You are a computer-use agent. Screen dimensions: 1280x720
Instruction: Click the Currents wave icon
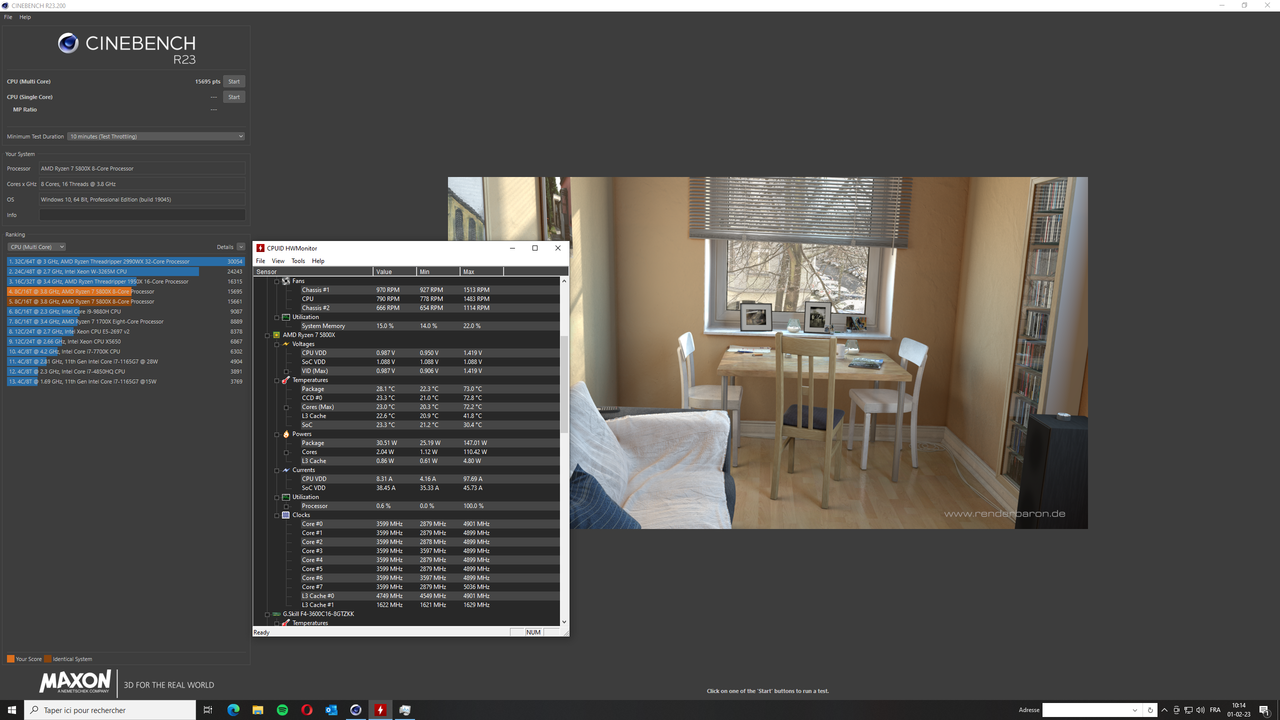[x=286, y=470]
